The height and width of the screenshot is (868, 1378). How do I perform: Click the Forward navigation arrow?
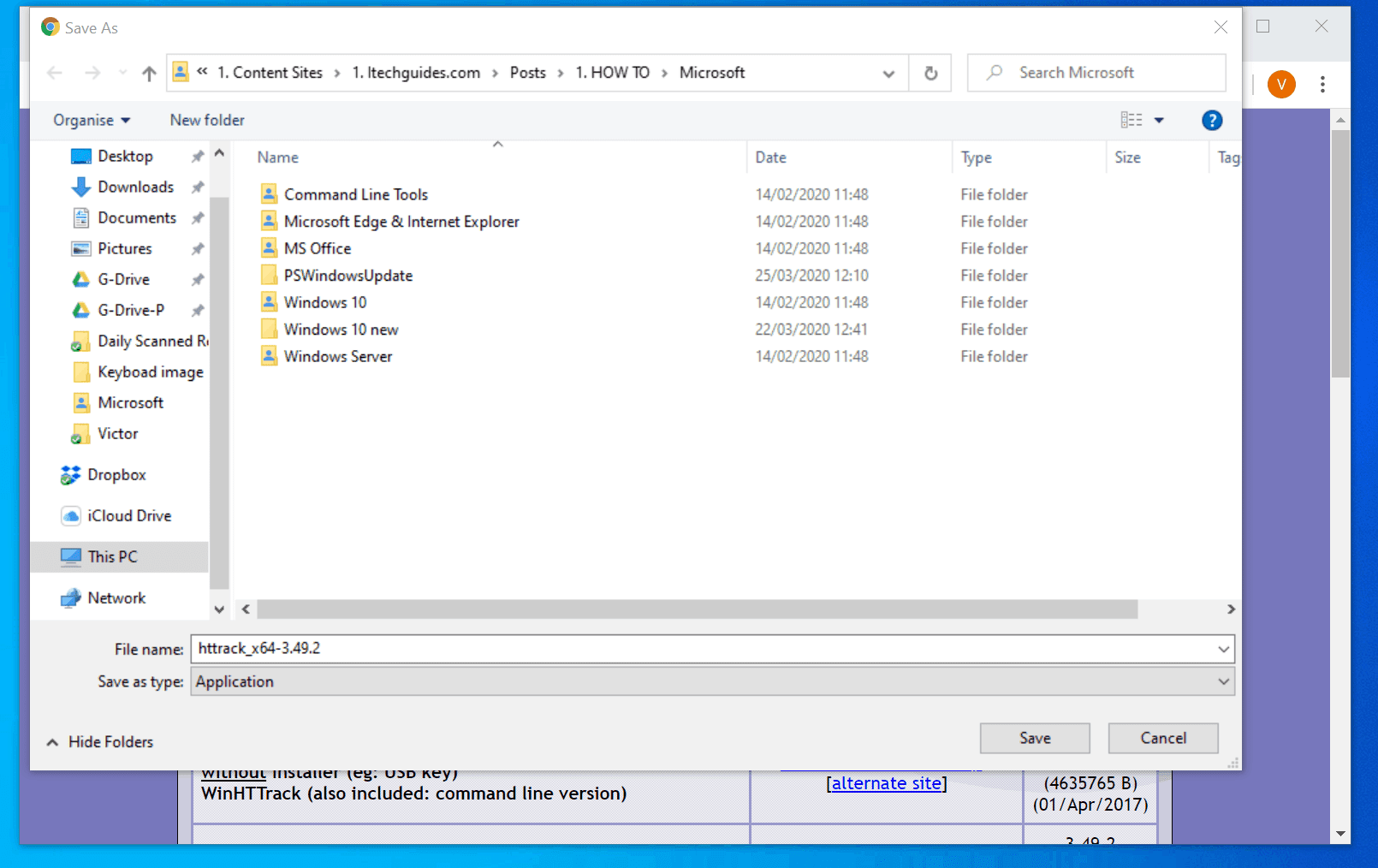(x=92, y=73)
